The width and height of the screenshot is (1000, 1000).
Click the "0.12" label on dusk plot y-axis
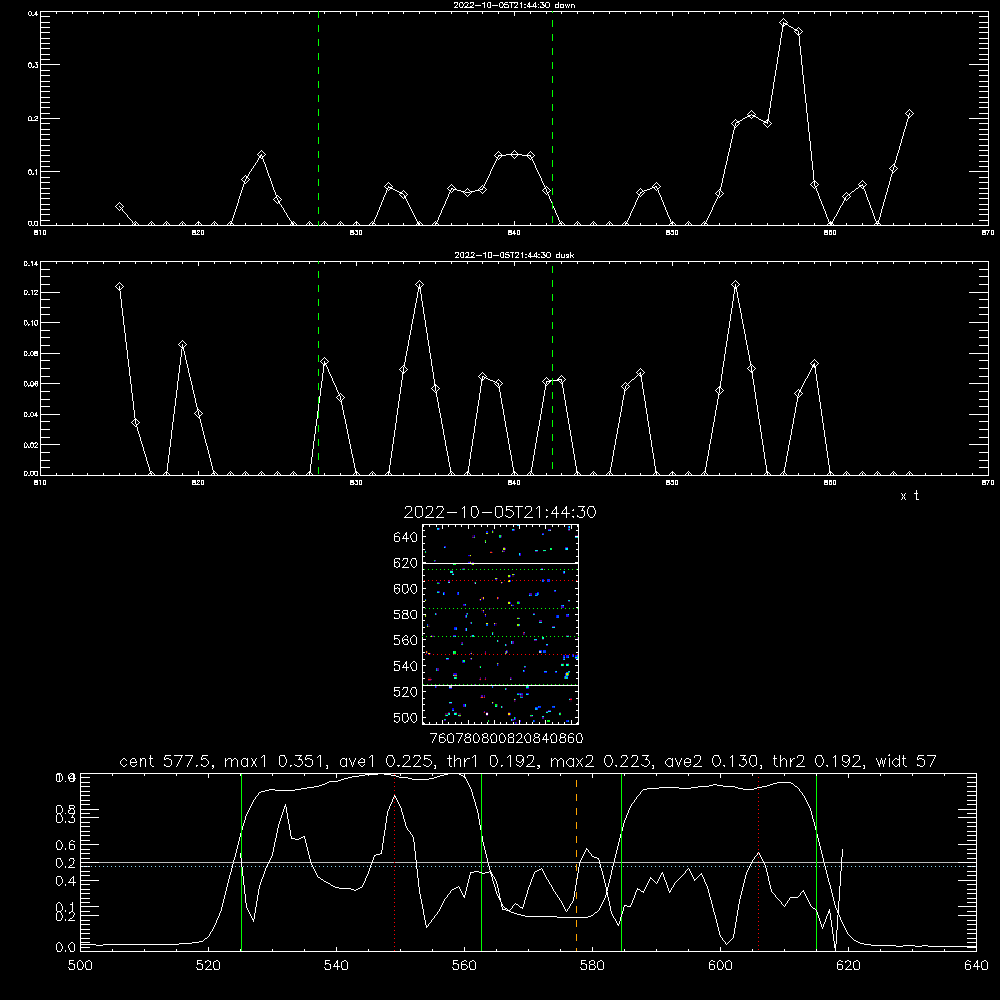[31, 293]
